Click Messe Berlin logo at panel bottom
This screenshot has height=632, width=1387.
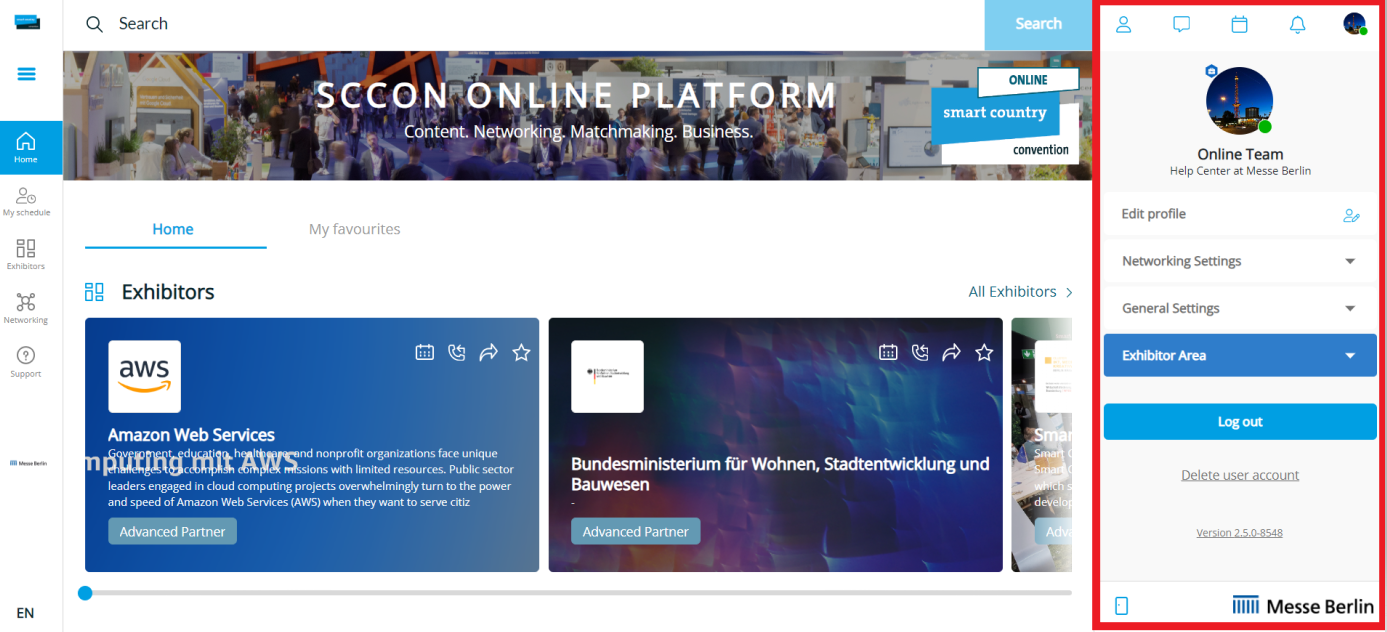click(x=1303, y=606)
